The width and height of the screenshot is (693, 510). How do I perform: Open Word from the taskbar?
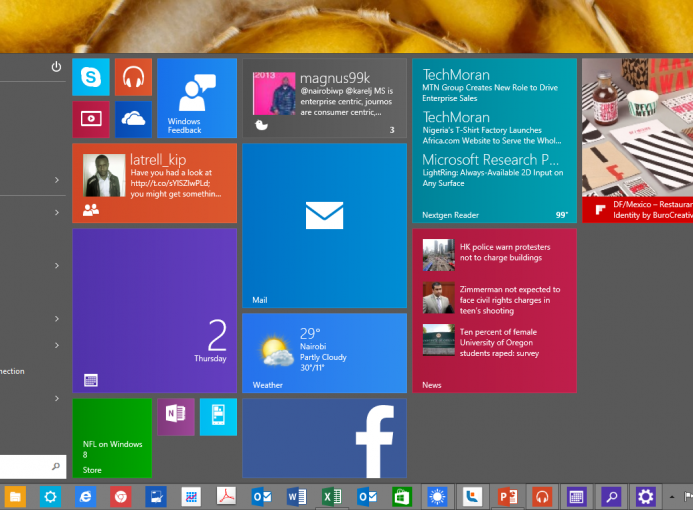297,496
